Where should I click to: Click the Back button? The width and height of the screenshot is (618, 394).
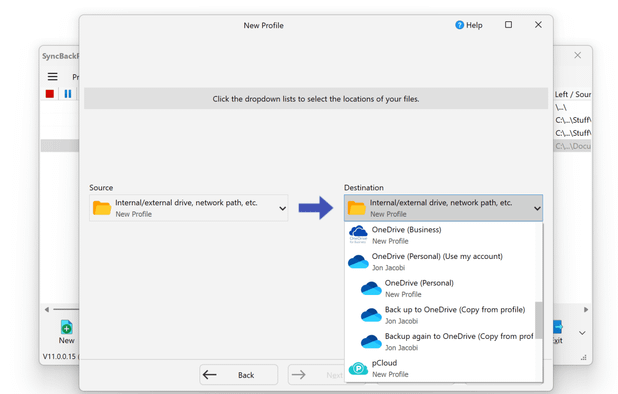[x=238, y=375]
